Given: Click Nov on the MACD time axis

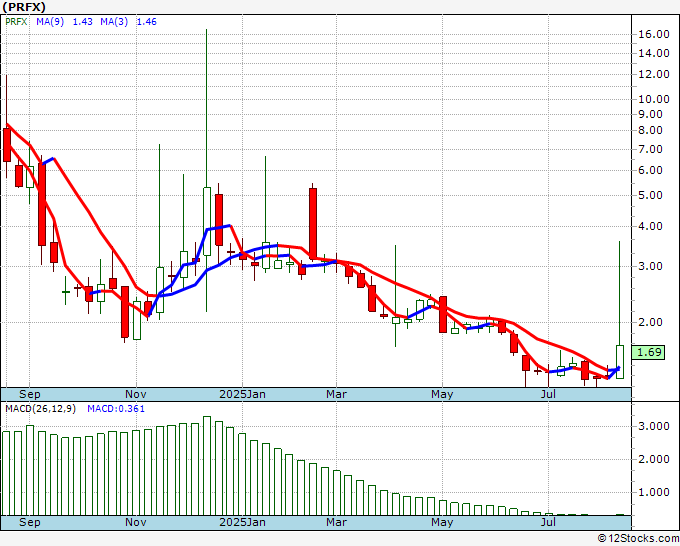Looking at the screenshot, I should (136, 522).
